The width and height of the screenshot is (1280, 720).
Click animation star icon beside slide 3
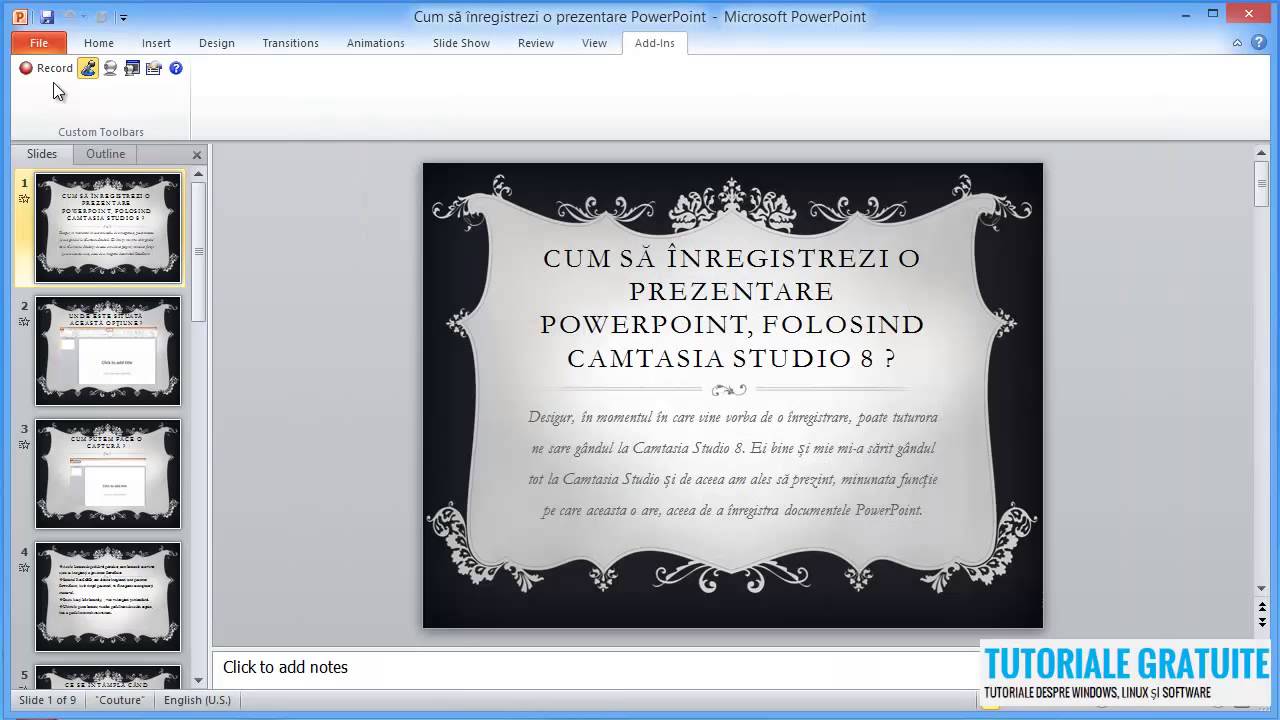pos(24,445)
